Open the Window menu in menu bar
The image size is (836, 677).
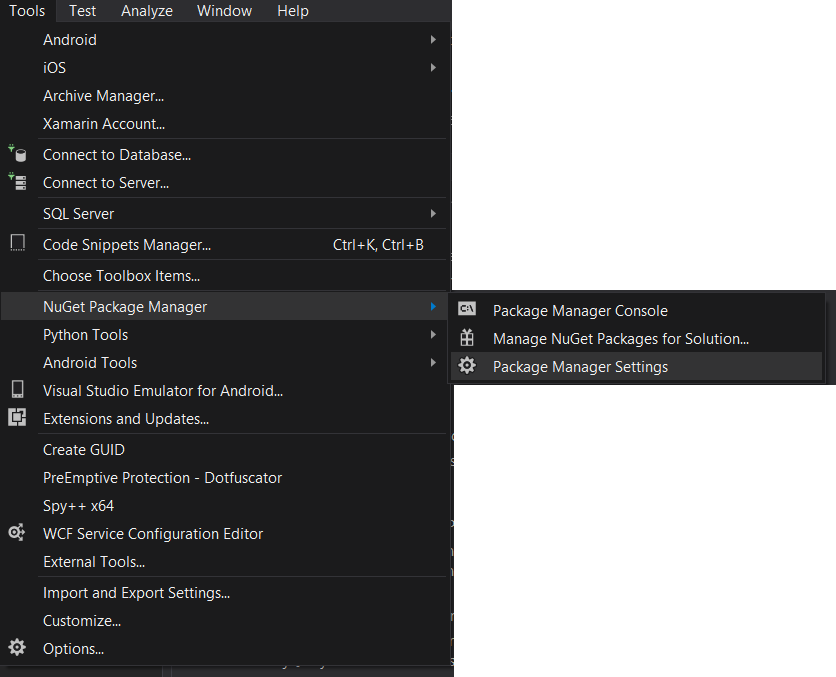coord(224,11)
